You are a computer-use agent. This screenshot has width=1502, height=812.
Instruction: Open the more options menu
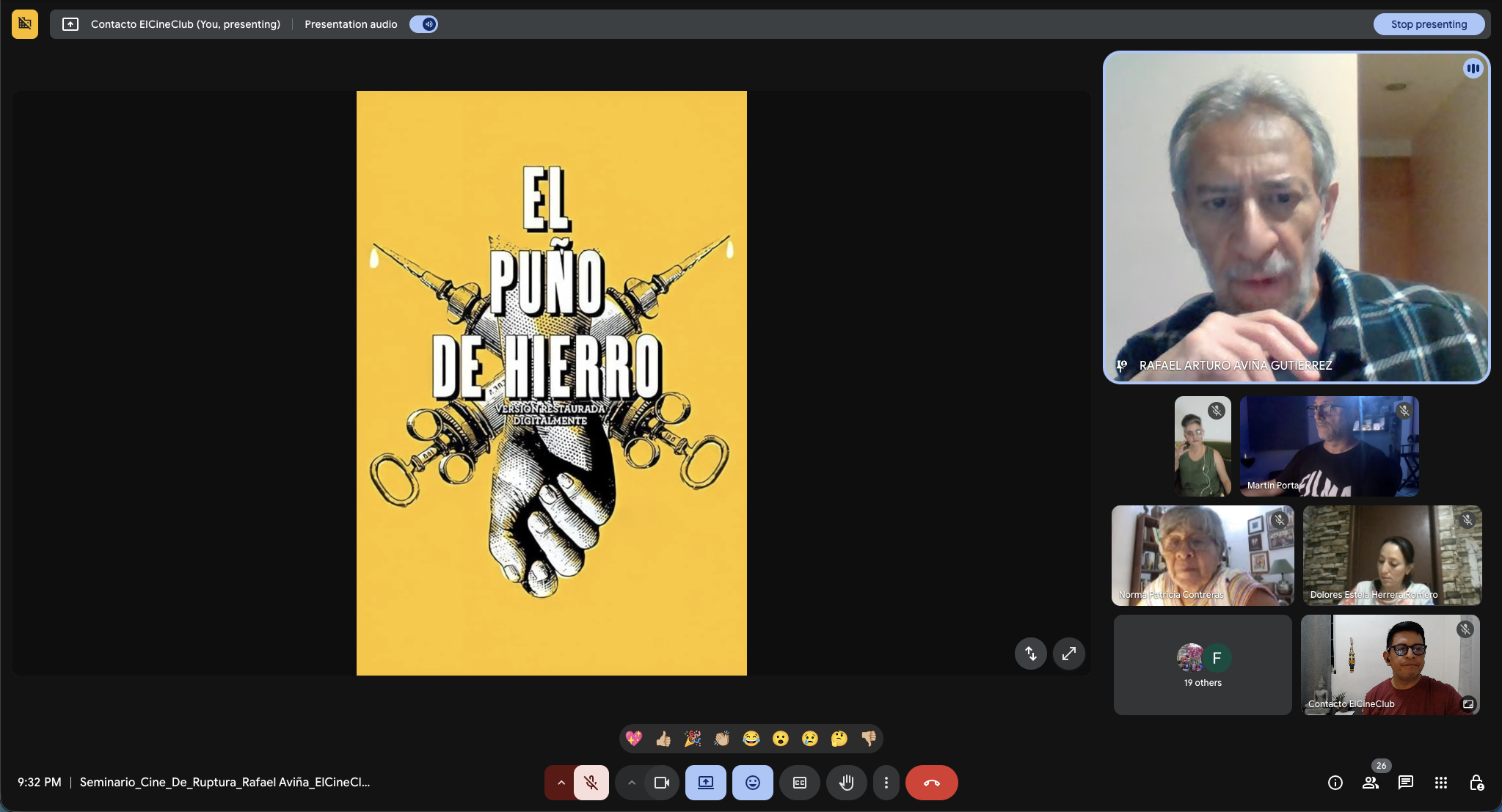pyautogui.click(x=886, y=783)
